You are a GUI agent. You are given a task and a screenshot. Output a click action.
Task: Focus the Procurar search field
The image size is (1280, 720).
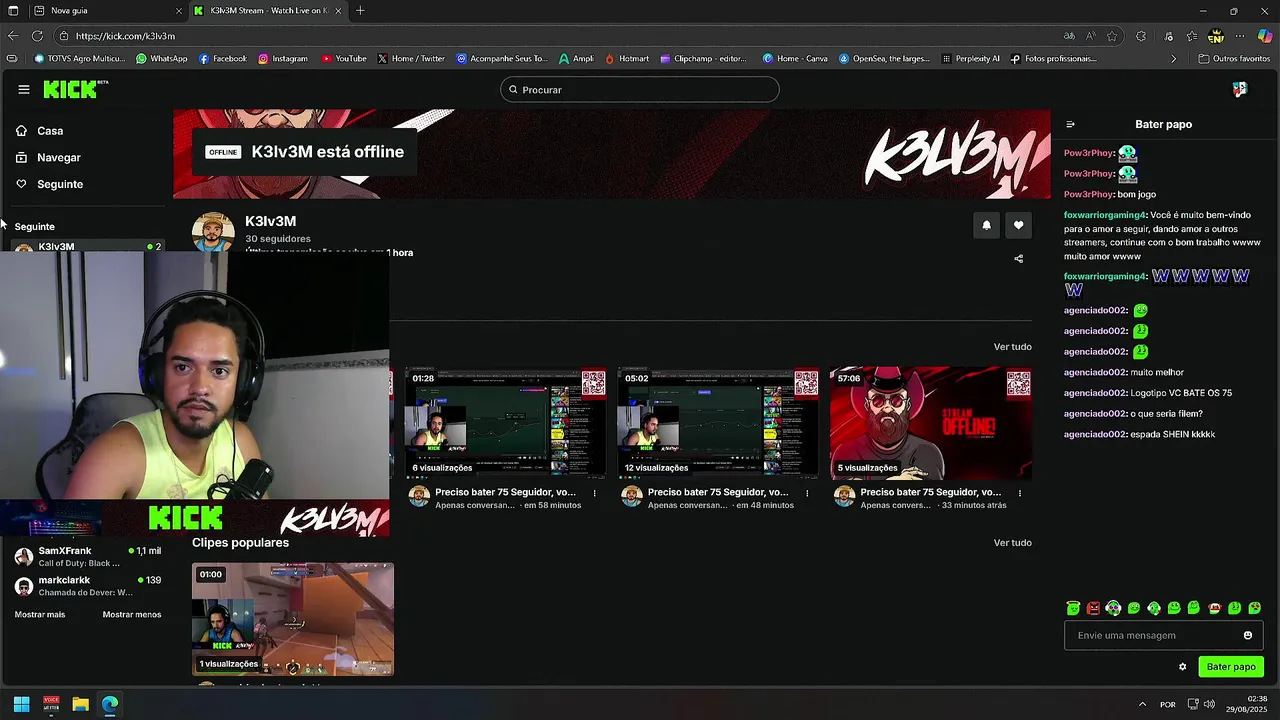pyautogui.click(x=640, y=90)
